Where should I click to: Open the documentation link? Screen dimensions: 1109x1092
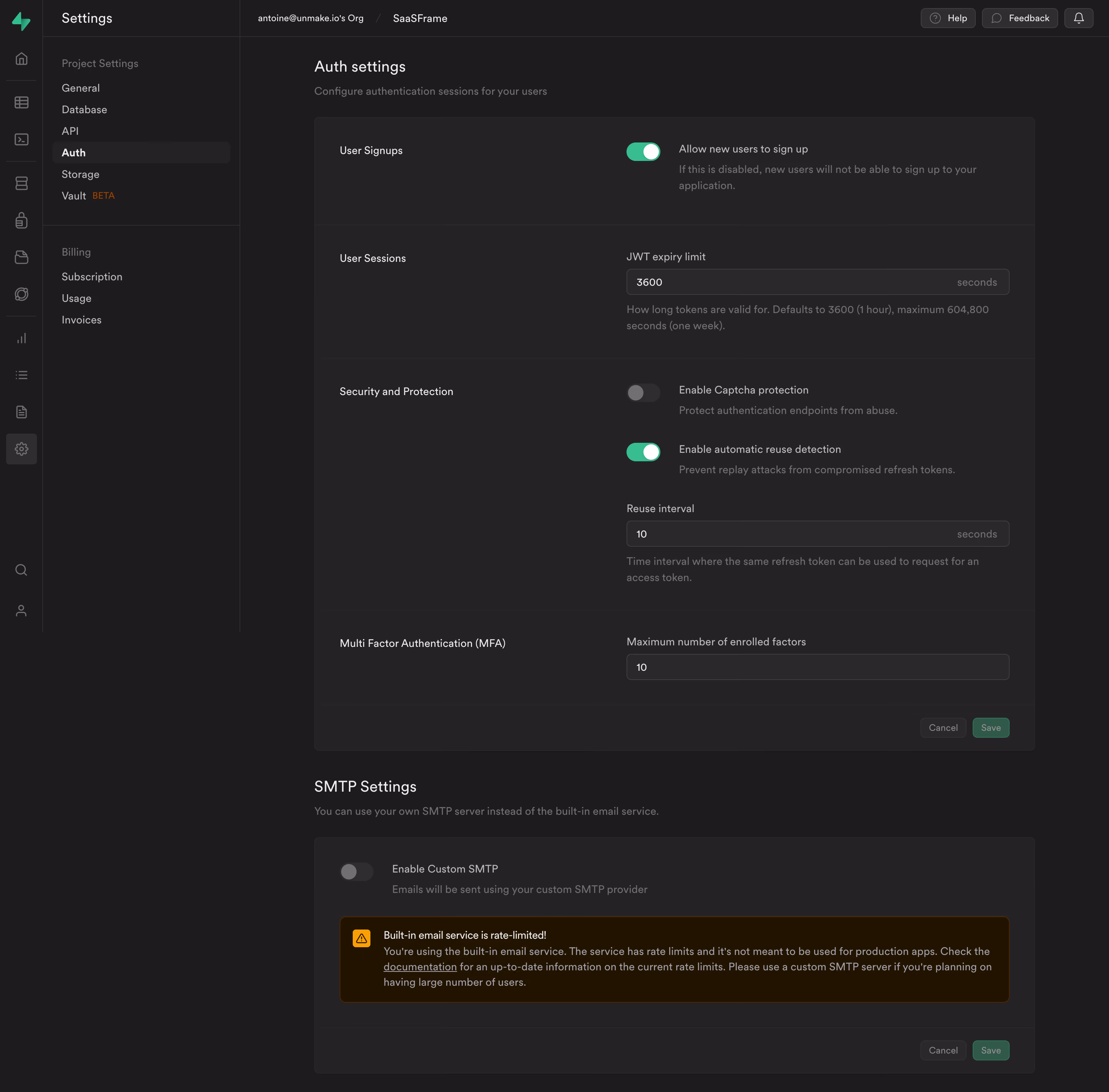coord(420,967)
